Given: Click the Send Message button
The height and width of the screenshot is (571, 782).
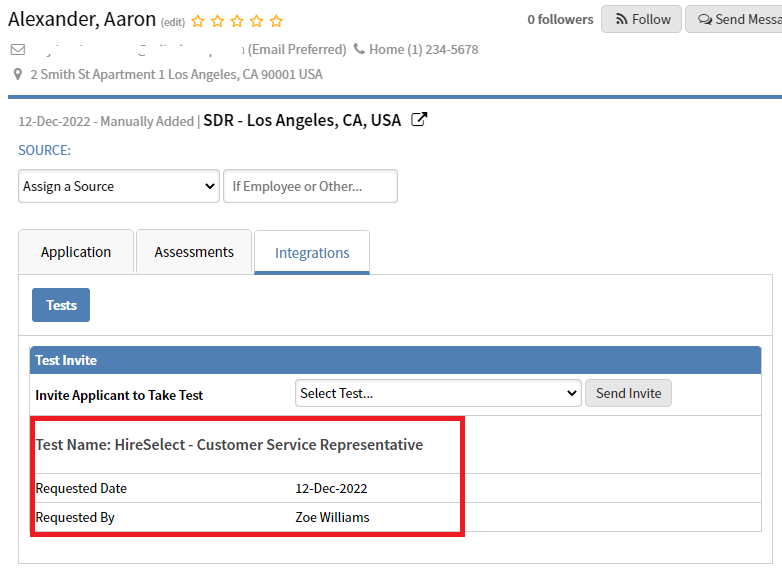Looking at the screenshot, I should tap(736, 19).
